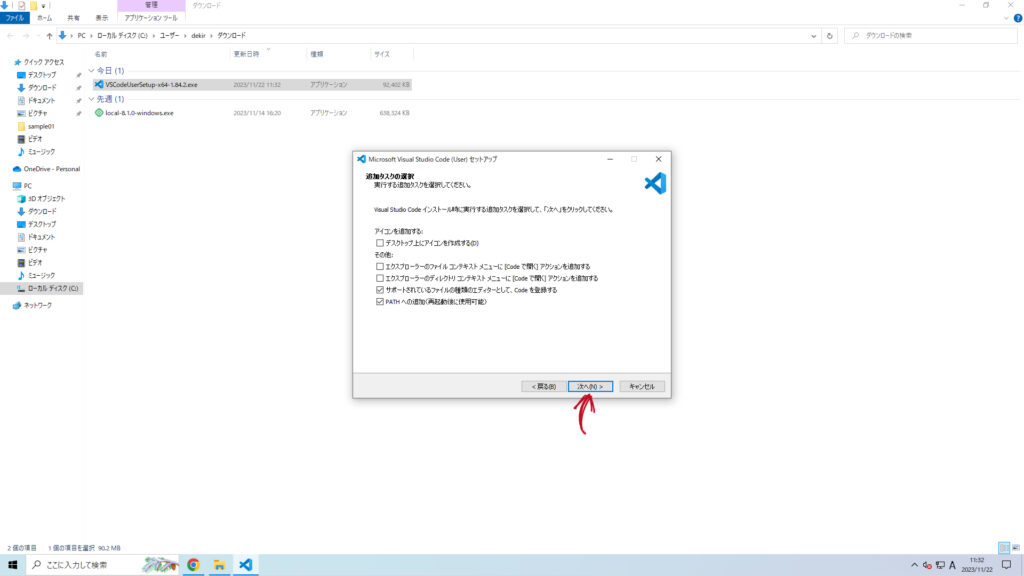Expand the Explorer ribbon chevron
Screen dimensions: 1024x576
[1006, 18]
